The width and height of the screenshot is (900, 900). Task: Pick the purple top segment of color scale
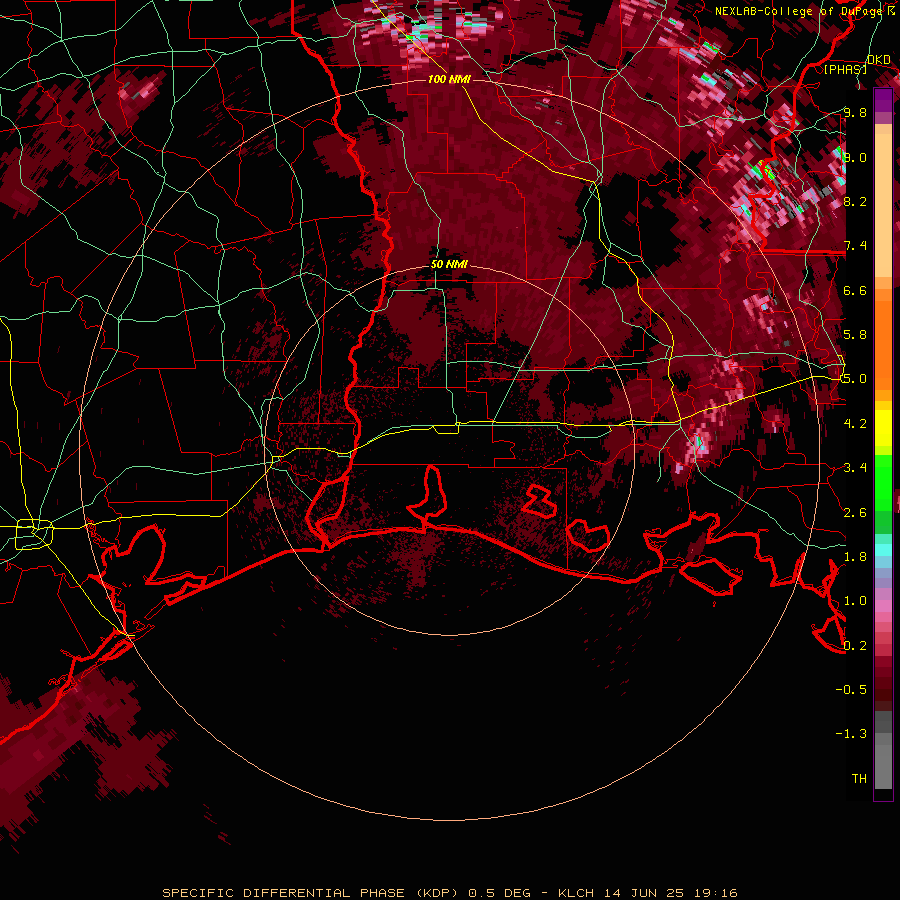click(883, 100)
